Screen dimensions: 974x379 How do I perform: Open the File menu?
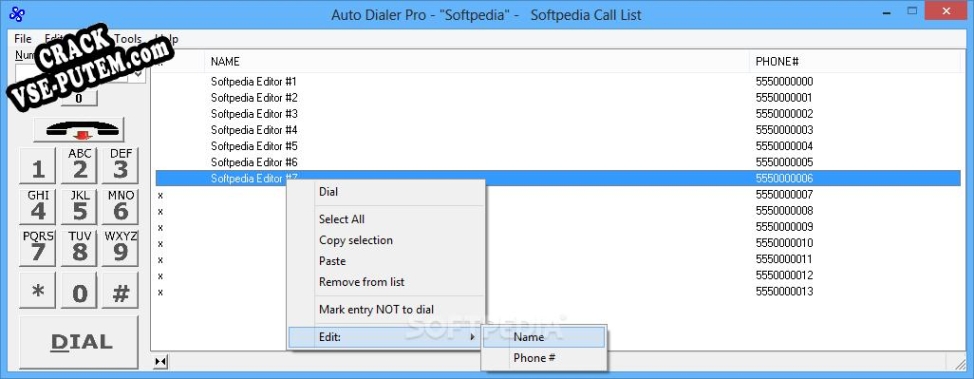[22, 39]
